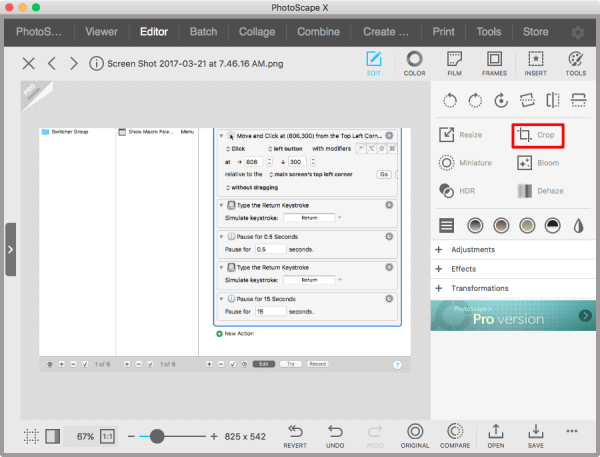600x457 pixels.
Task: Toggle the split view compare icon
Action: pyautogui.click(x=52, y=436)
